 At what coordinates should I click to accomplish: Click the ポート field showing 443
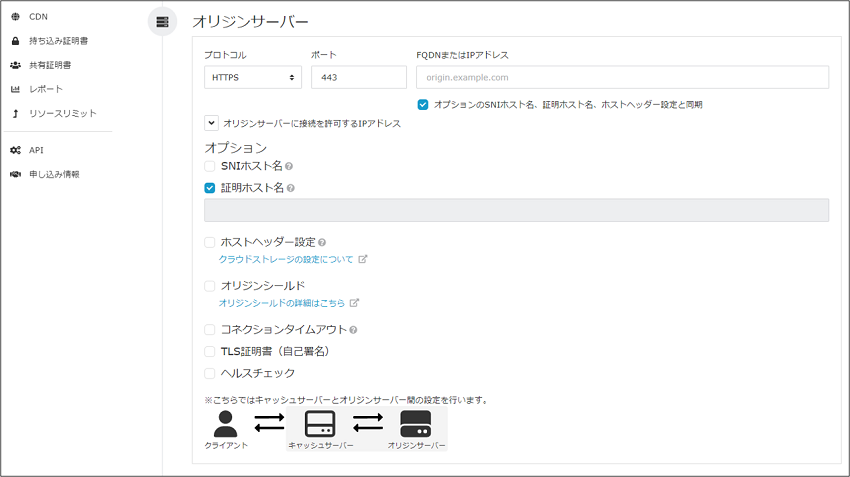pyautogui.click(x=354, y=77)
